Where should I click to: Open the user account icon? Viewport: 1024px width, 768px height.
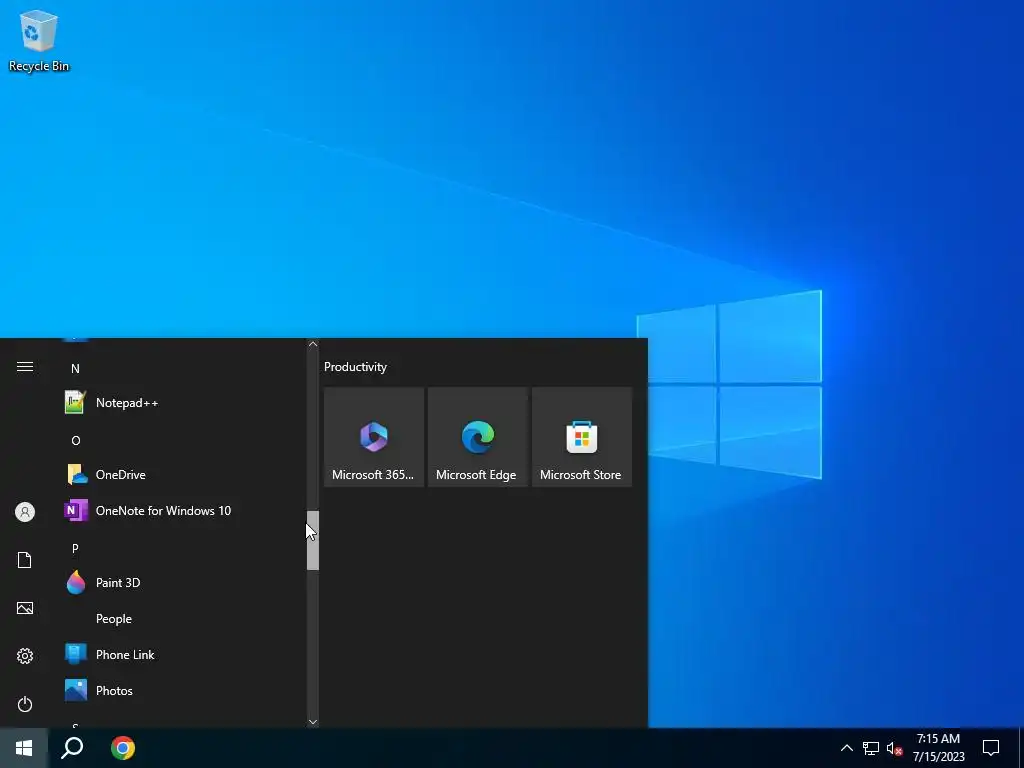pos(25,512)
